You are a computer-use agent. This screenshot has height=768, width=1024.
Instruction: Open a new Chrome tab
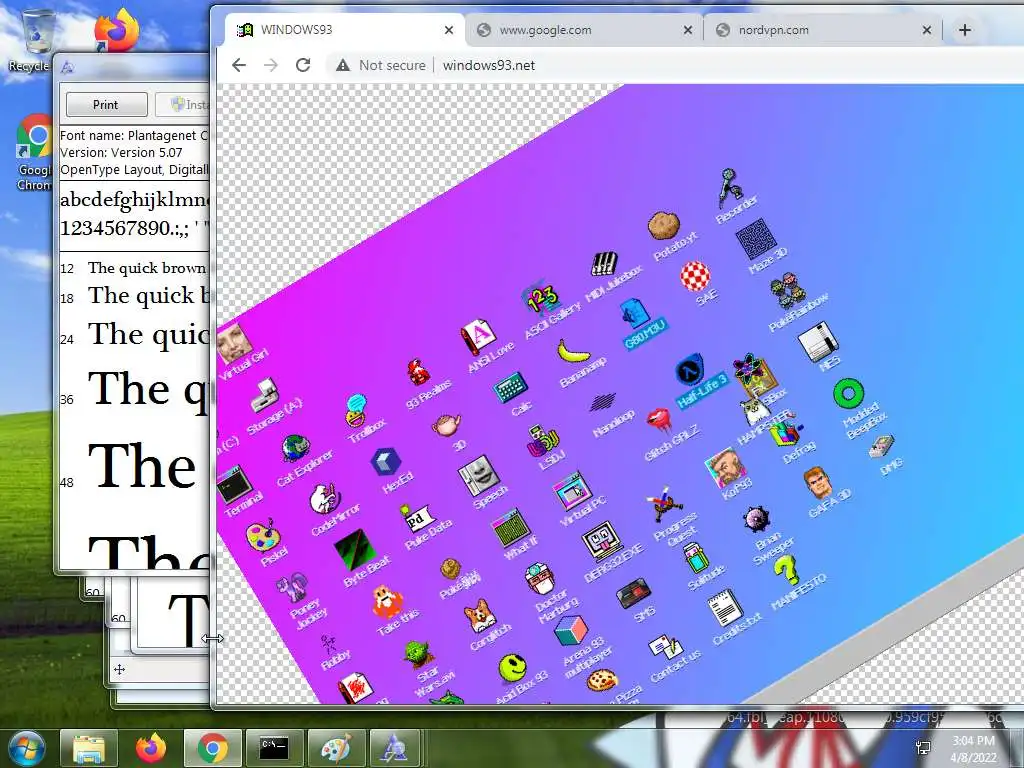[x=965, y=30]
